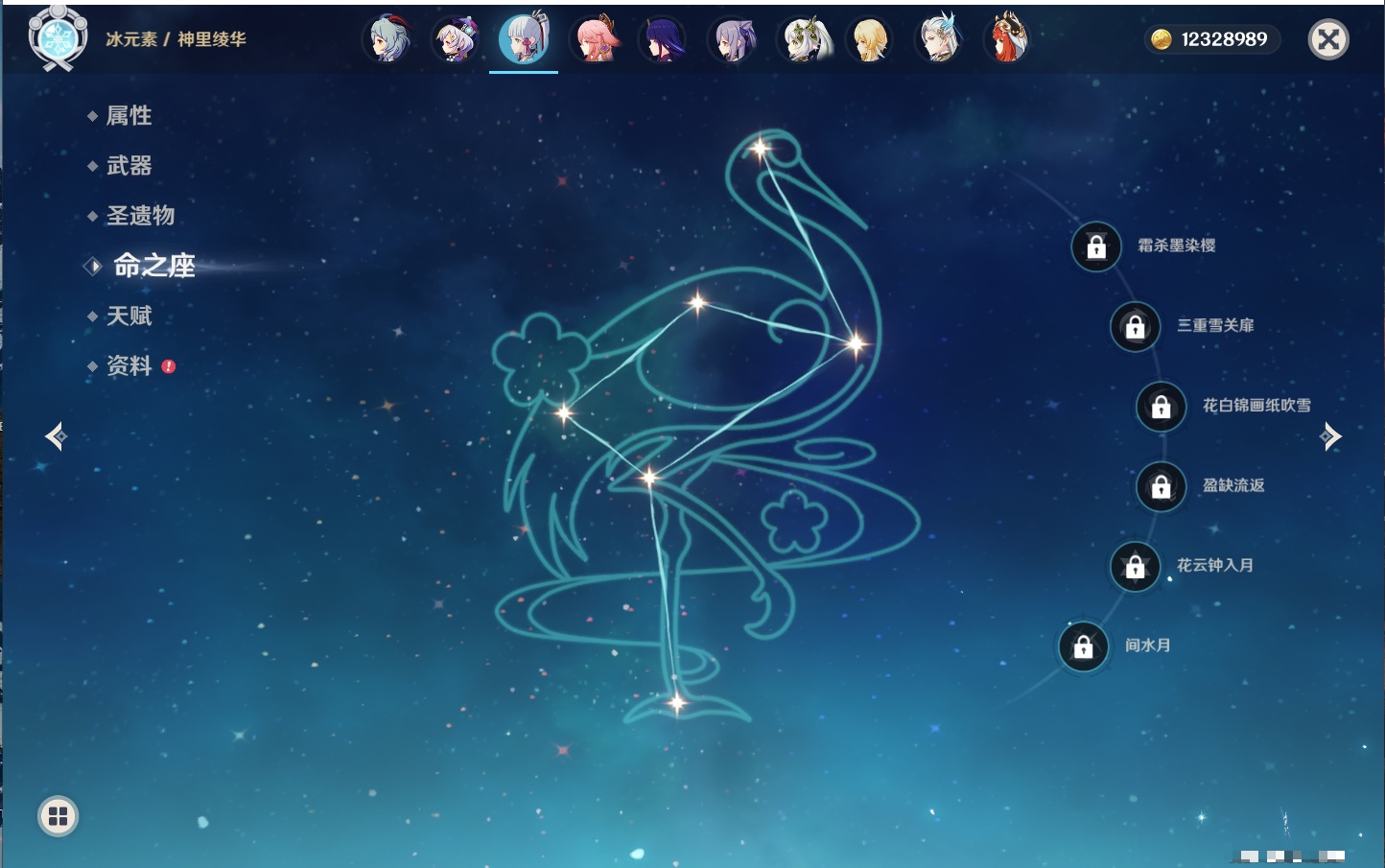1385x868 pixels.
Task: Open the 资料 profile menu
Action: pos(129,365)
